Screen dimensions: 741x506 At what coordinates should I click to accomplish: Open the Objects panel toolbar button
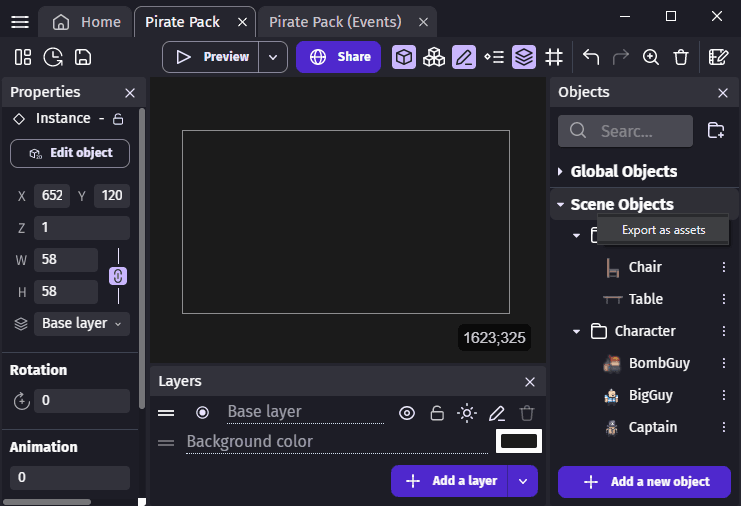[403, 57]
